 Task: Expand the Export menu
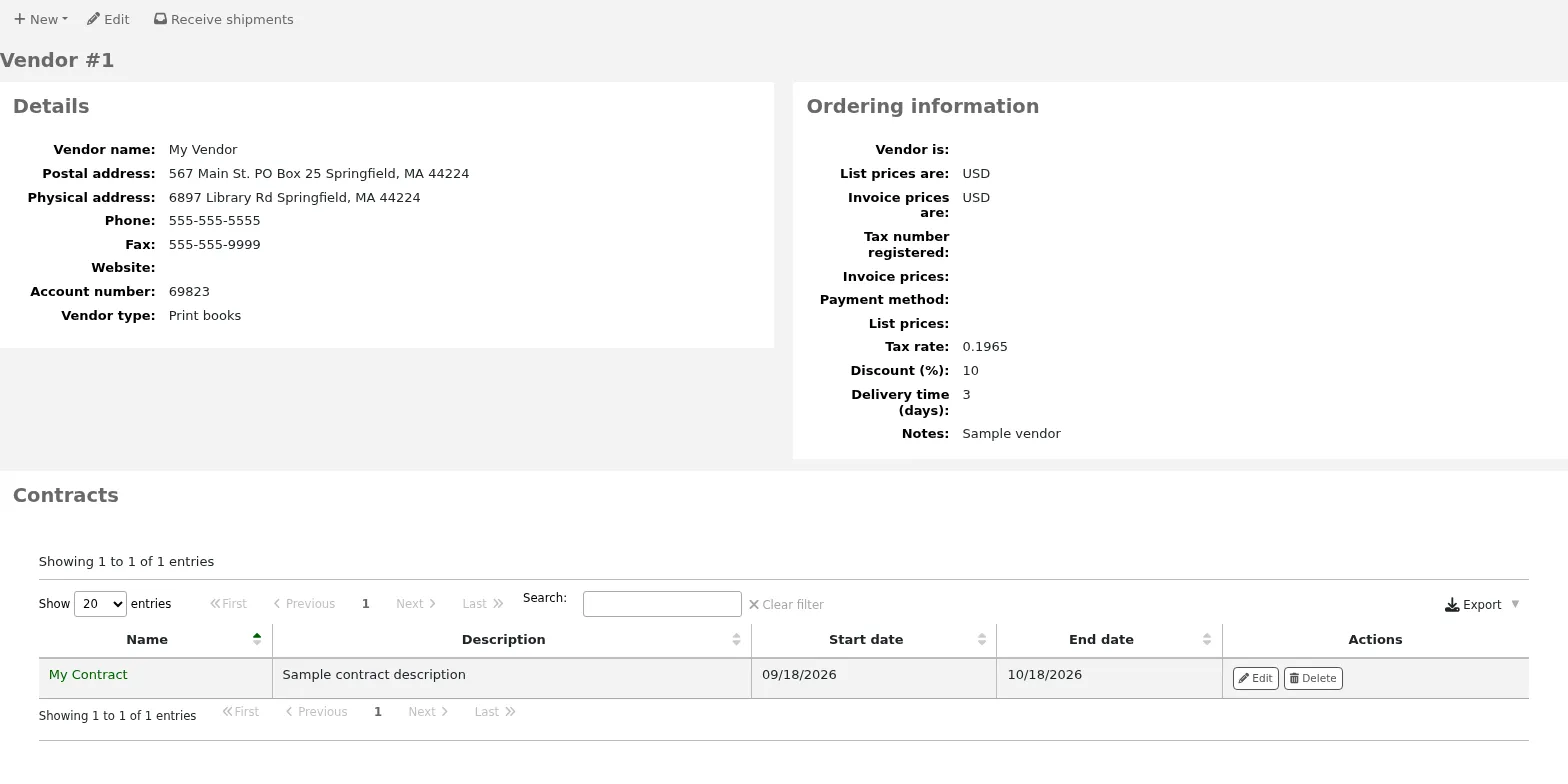click(1482, 605)
